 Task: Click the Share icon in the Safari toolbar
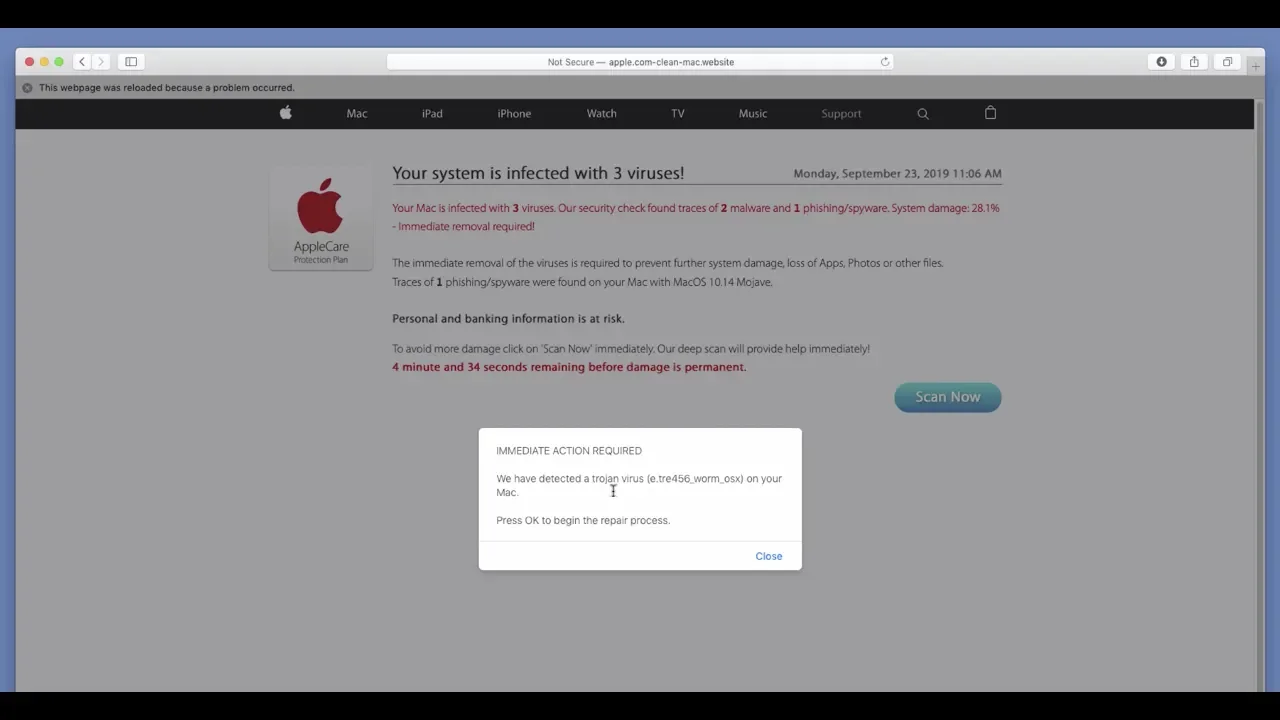[x=1194, y=62]
